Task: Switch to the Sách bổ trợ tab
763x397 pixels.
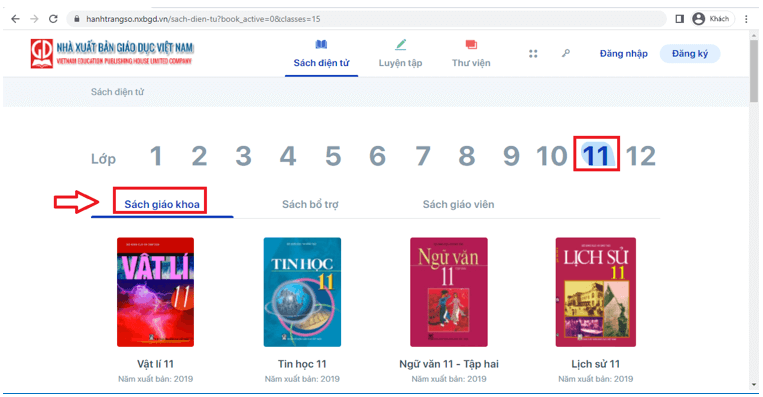Action: click(x=310, y=204)
